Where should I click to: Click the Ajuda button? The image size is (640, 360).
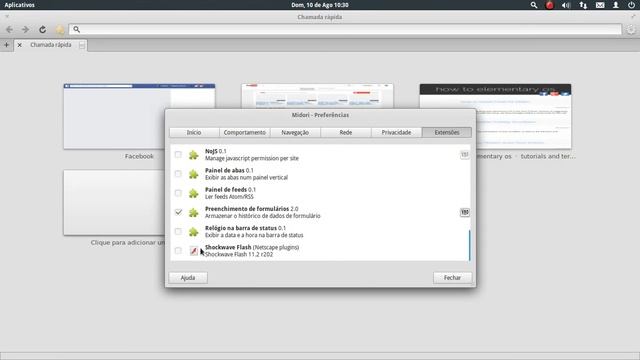tap(188, 278)
